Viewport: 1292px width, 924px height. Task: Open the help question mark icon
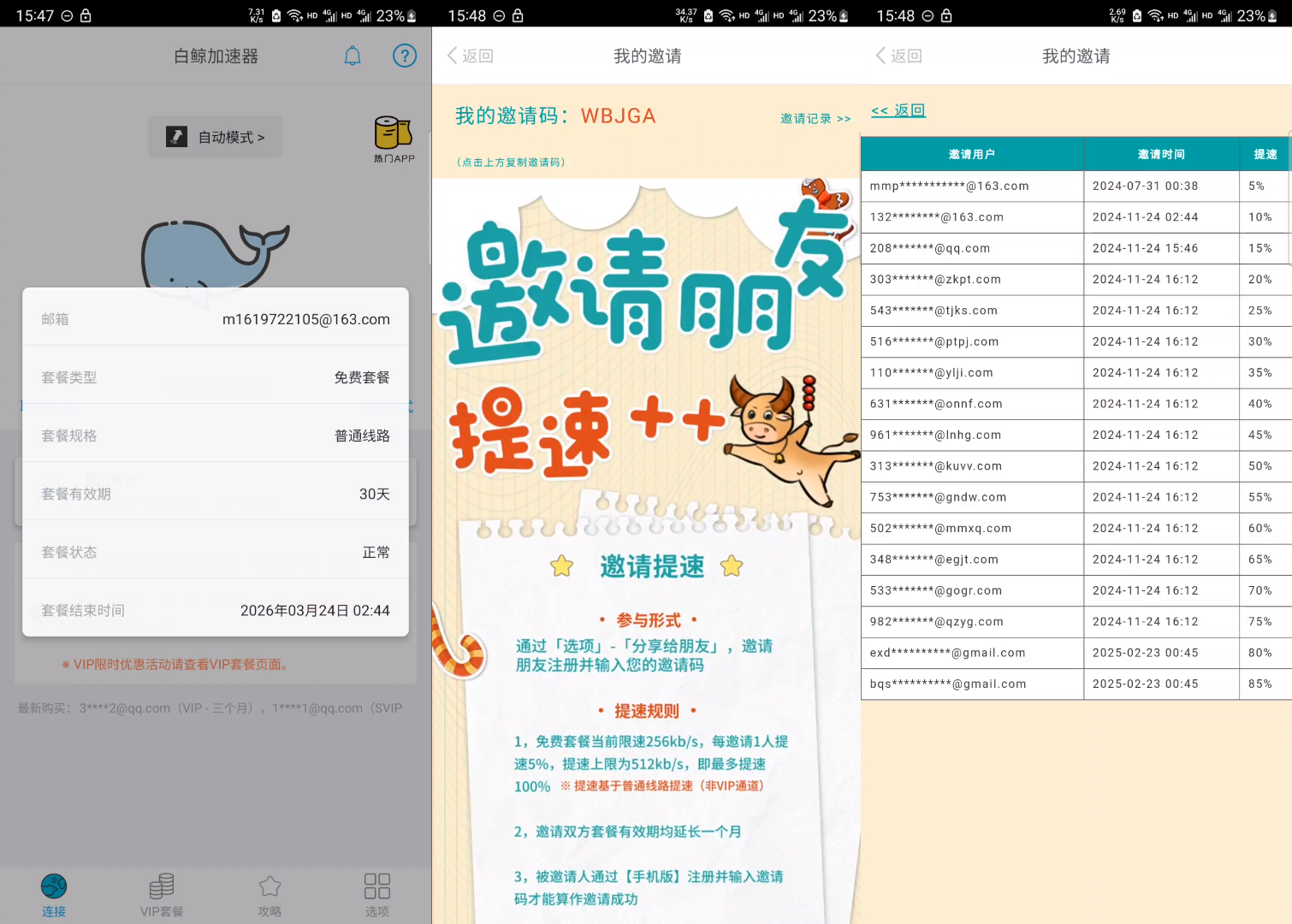click(x=404, y=56)
